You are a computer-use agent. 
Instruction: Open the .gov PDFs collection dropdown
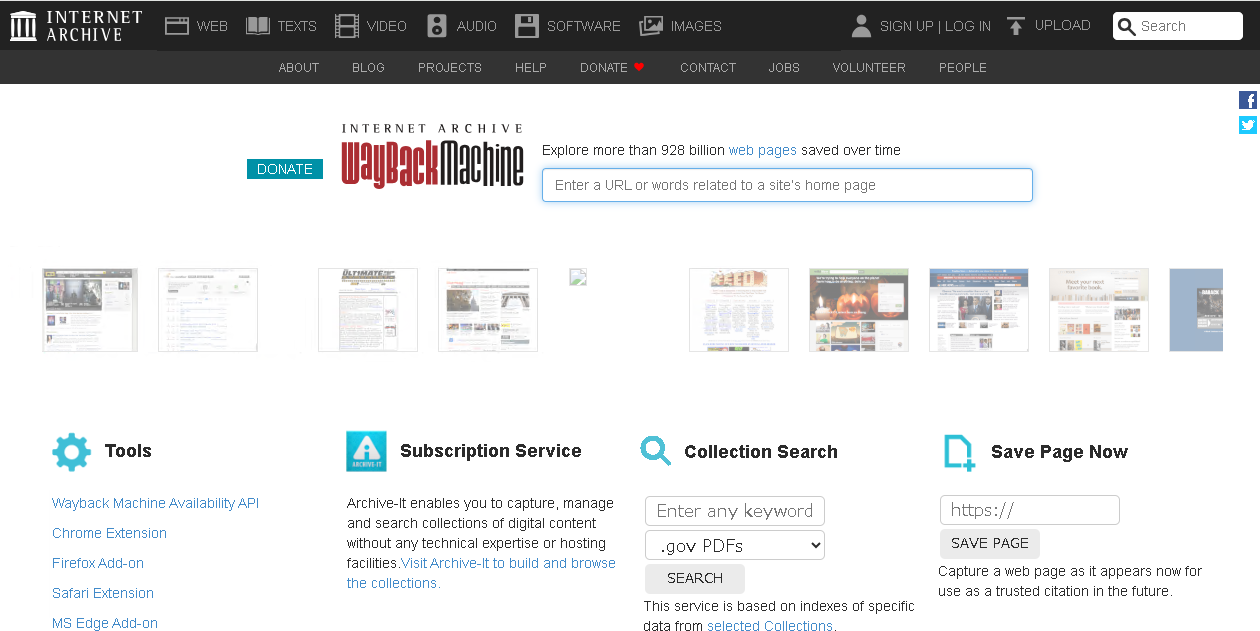pos(735,545)
